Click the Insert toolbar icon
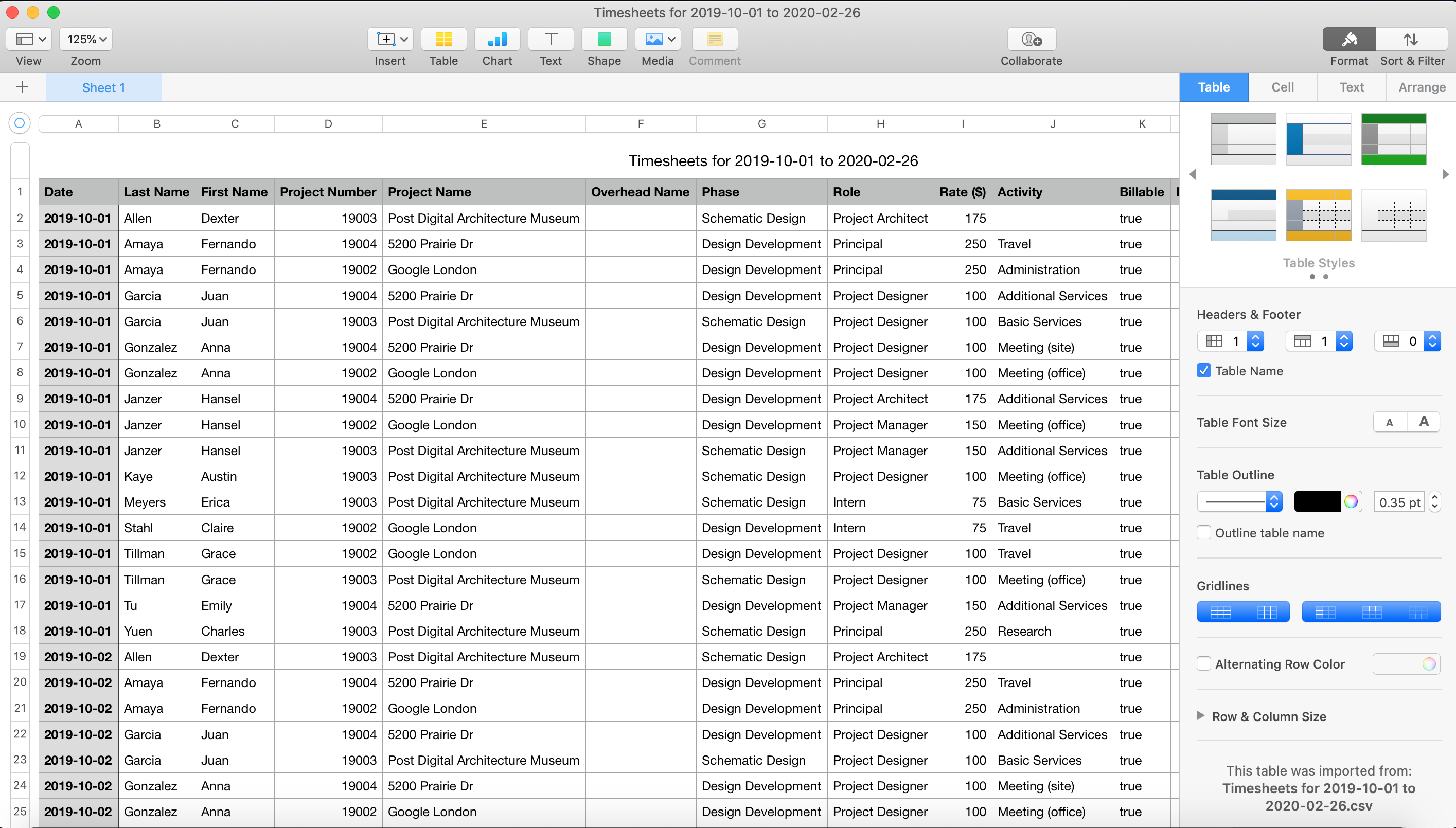 (389, 39)
